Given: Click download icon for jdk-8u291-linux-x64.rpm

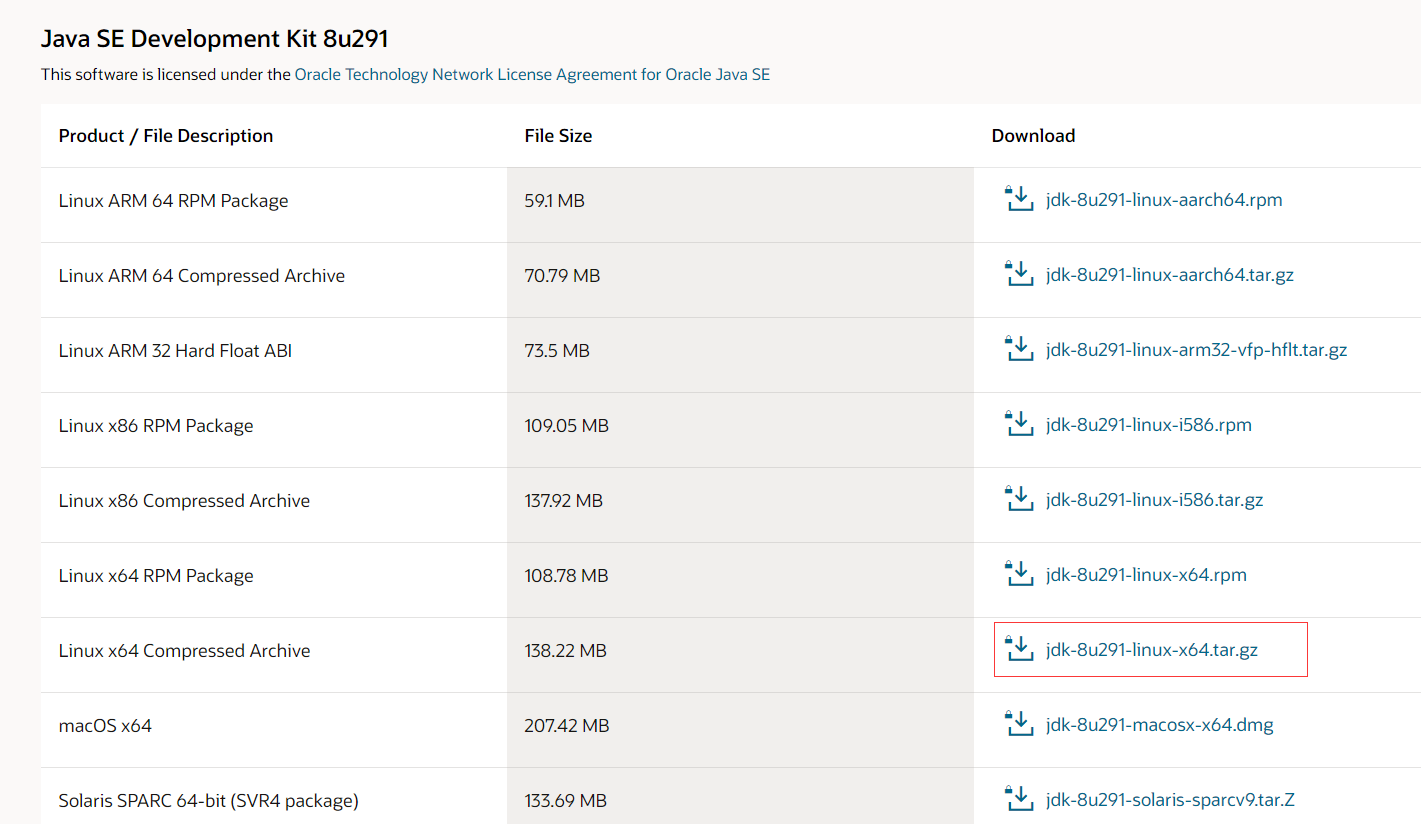Looking at the screenshot, I should (1018, 574).
